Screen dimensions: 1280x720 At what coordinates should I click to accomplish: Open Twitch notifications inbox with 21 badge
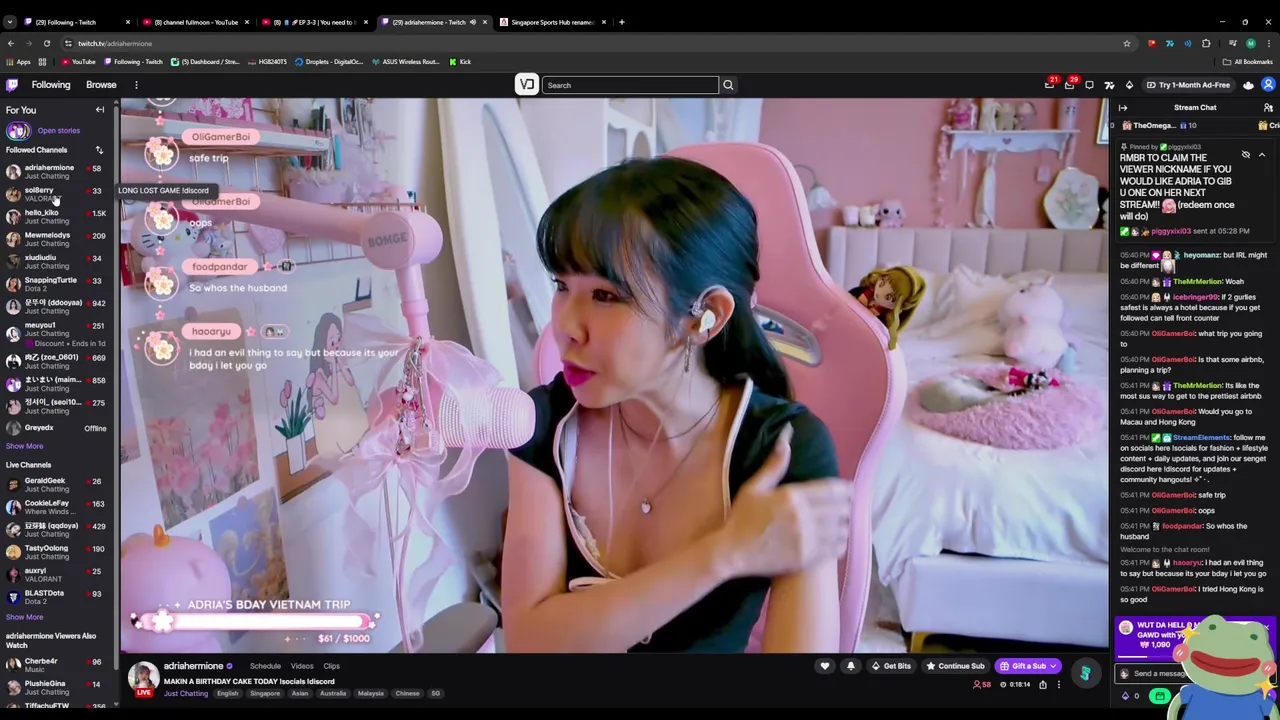coord(1049,85)
